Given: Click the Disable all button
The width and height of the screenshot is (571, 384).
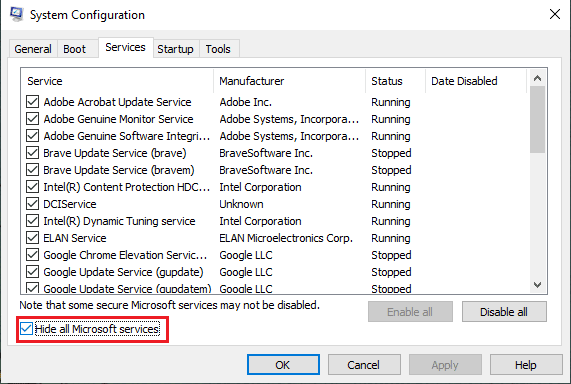Looking at the screenshot, I should tap(504, 312).
